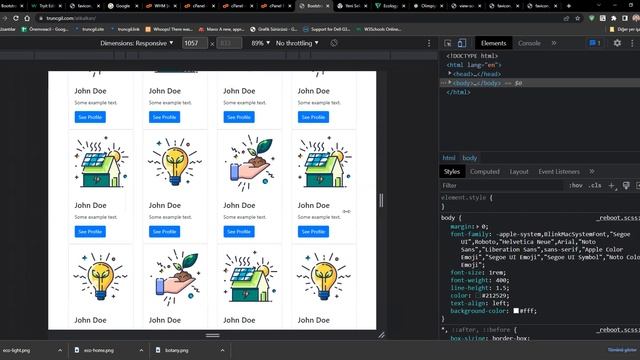Screen dimensions: 640x360
Task: Open the W3Schools Online bookmark
Action: (379, 29)
